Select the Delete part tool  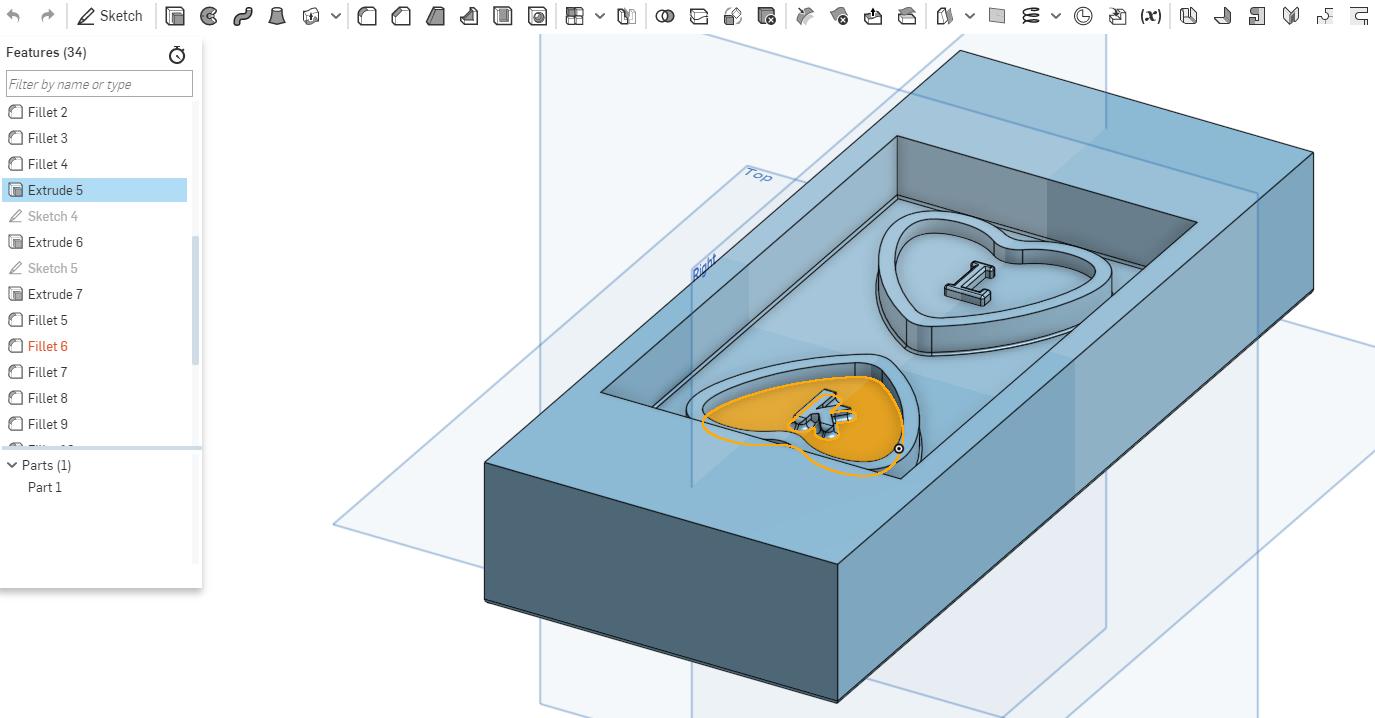click(767, 16)
